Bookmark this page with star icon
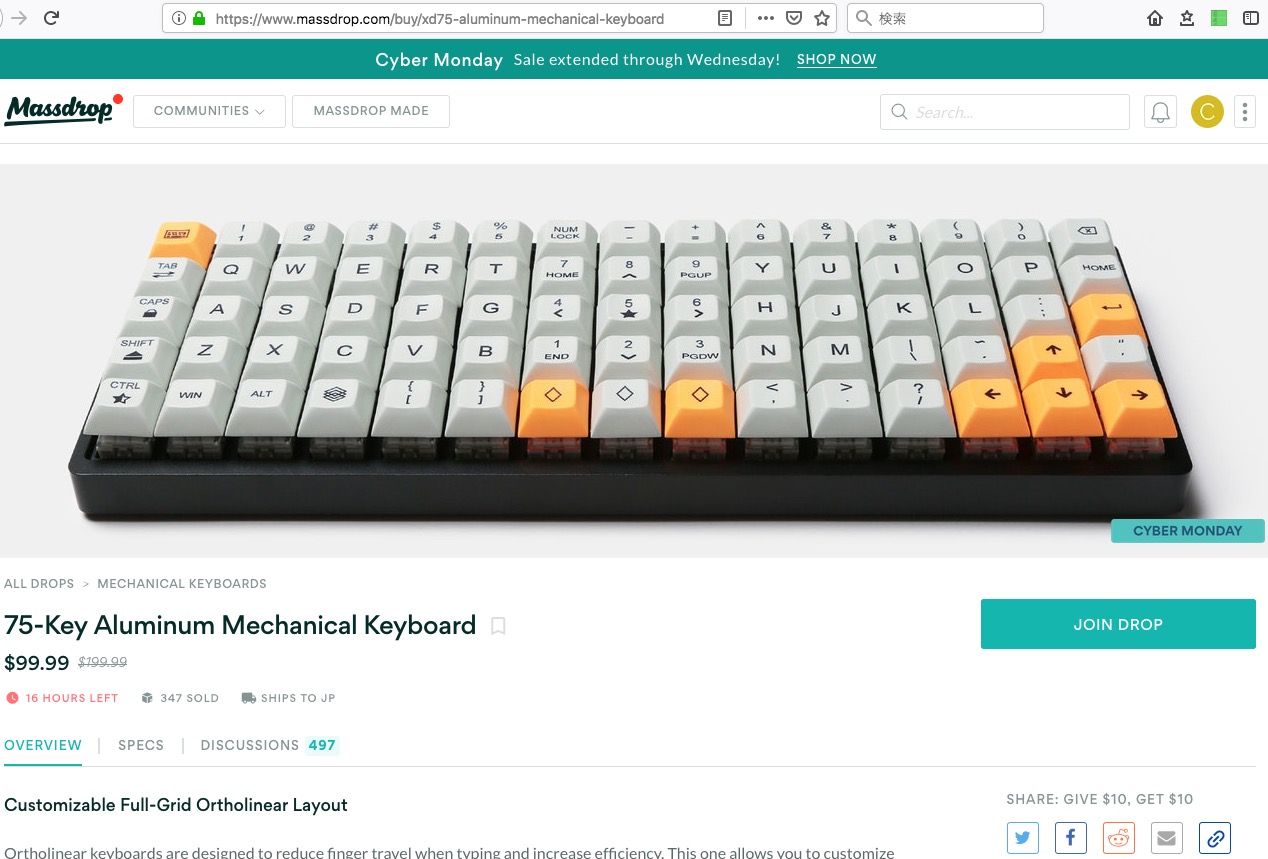The width and height of the screenshot is (1268, 859). click(x=822, y=18)
